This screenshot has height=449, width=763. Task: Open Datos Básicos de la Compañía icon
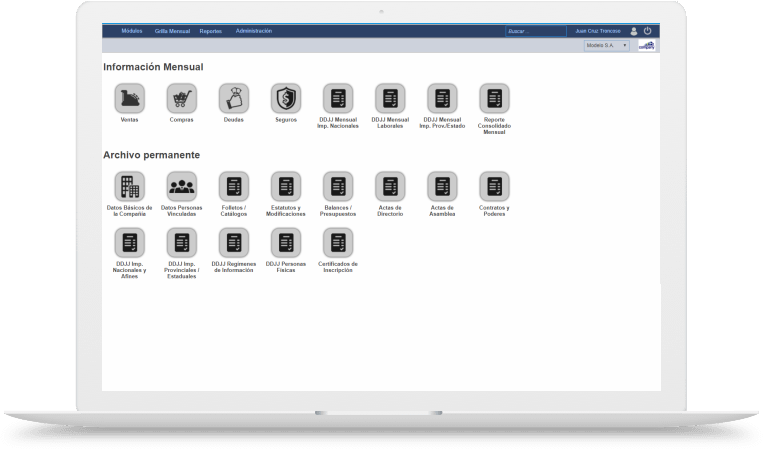tap(129, 186)
